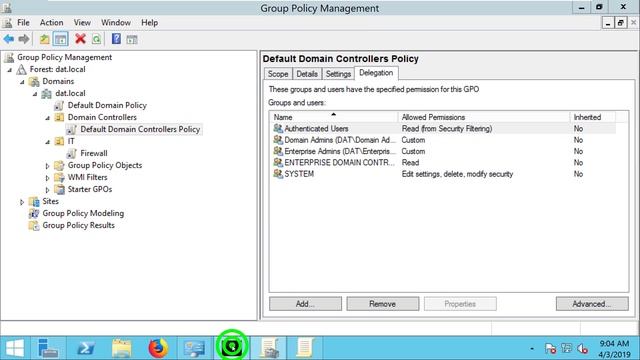Switch to the Scope tab
This screenshot has width=640, height=360.
tap(278, 74)
